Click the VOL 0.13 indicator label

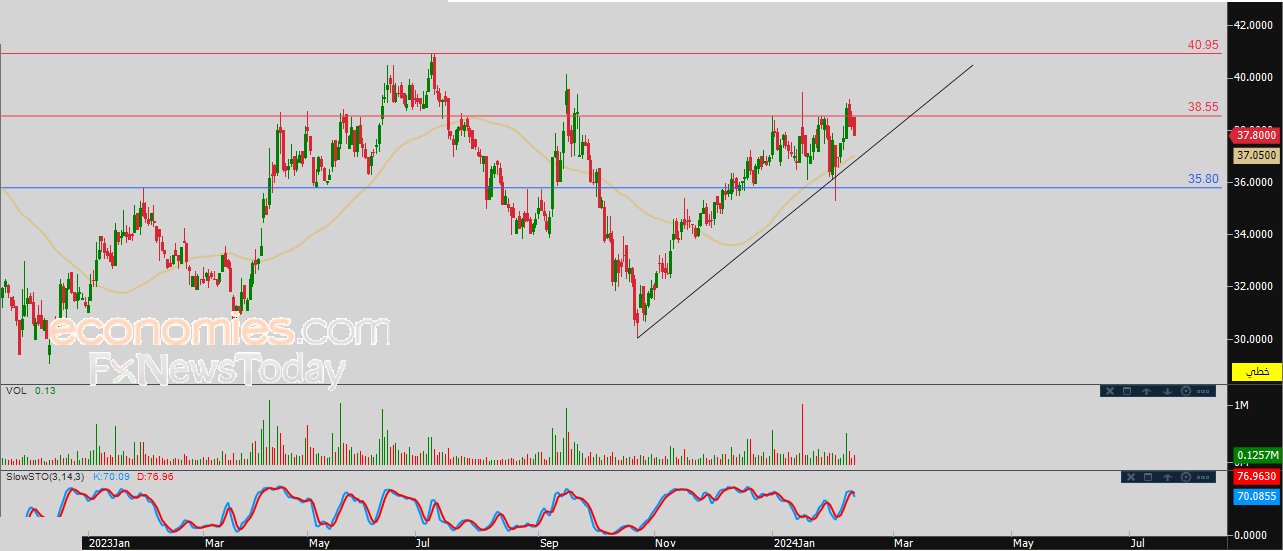coord(30,391)
